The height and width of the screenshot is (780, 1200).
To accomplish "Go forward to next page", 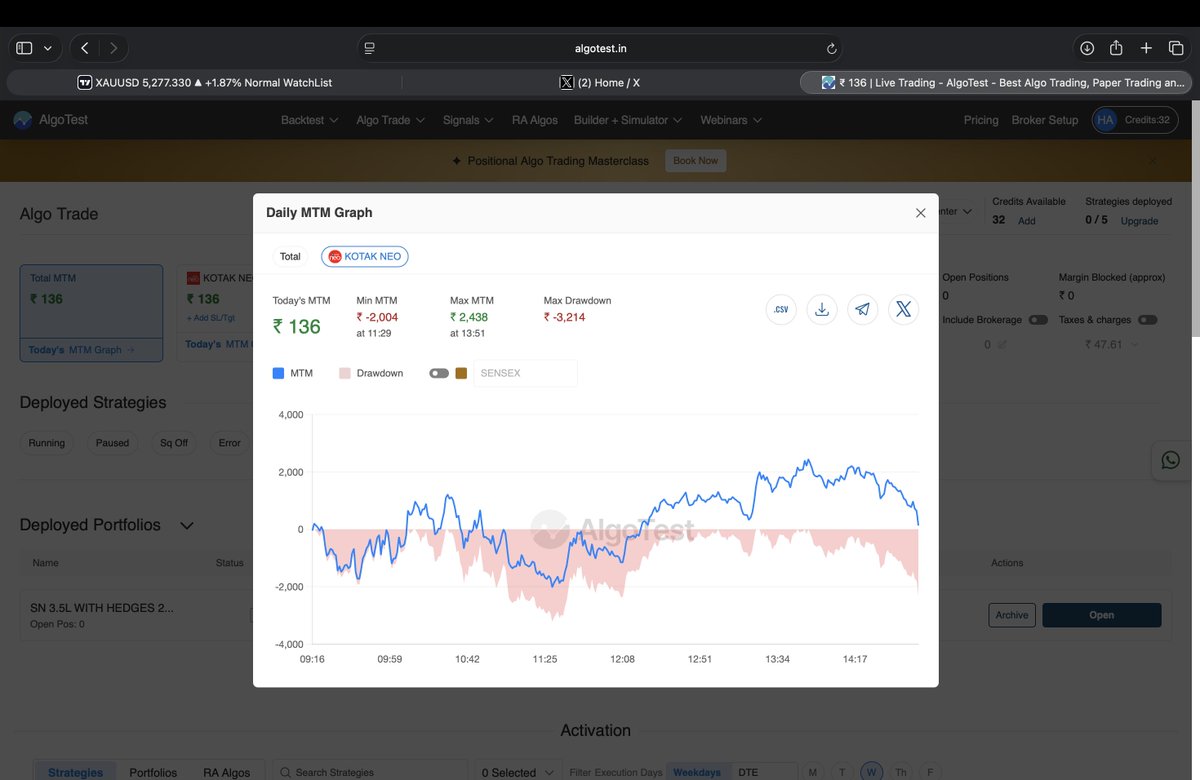I will click(x=114, y=48).
